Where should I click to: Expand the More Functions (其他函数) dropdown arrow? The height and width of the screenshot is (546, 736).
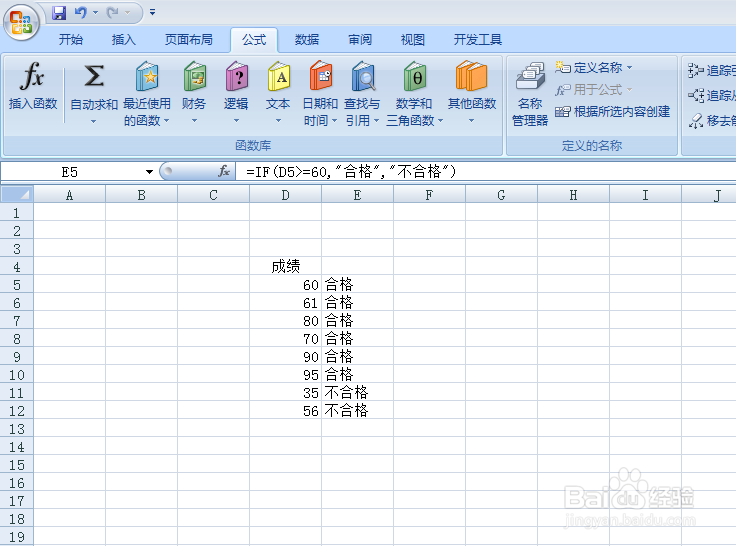(x=472, y=121)
